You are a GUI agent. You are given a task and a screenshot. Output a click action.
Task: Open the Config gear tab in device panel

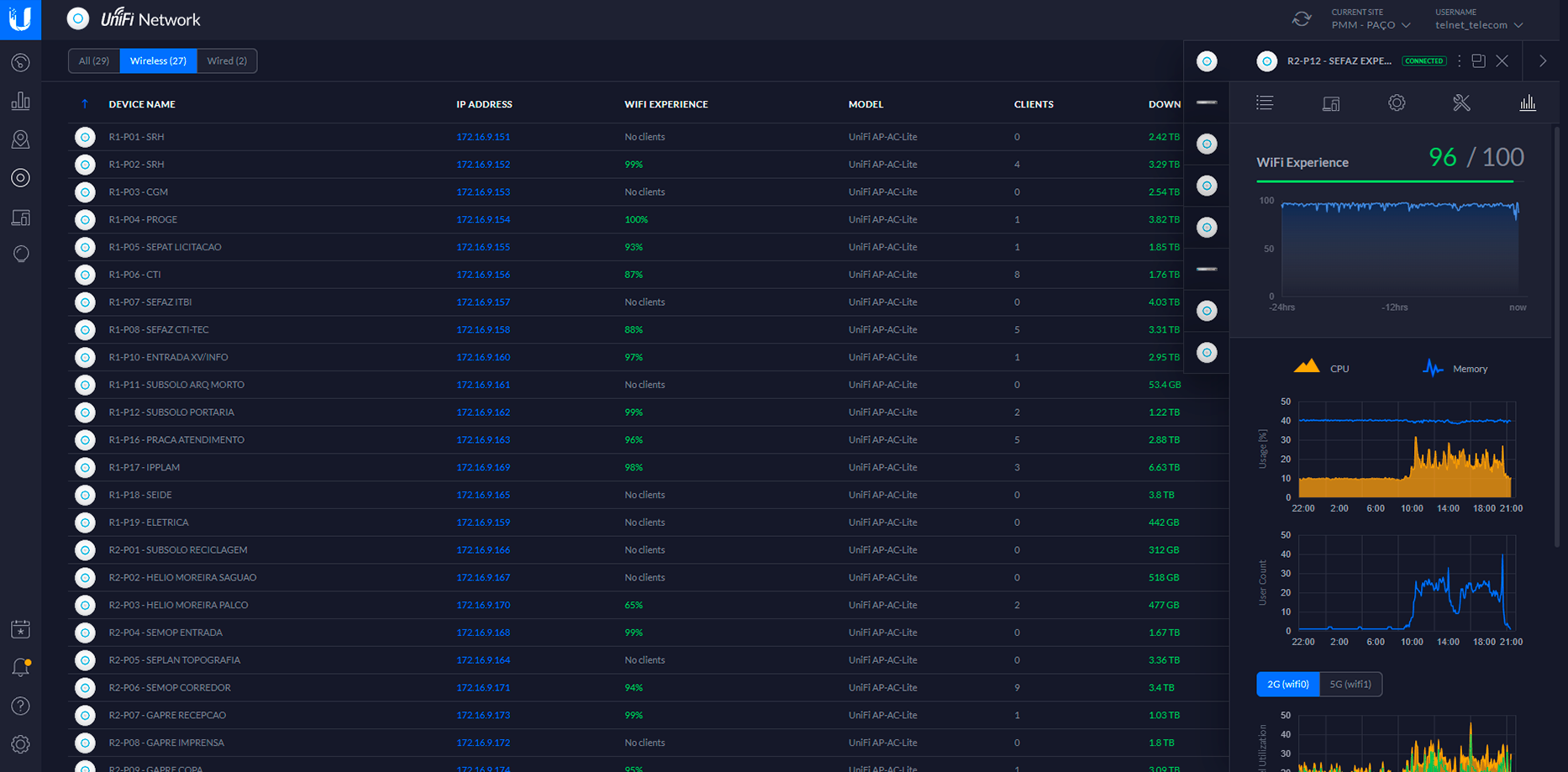pos(1397,102)
